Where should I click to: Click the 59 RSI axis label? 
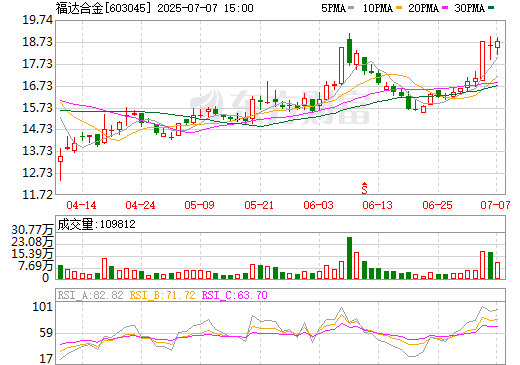point(46,333)
